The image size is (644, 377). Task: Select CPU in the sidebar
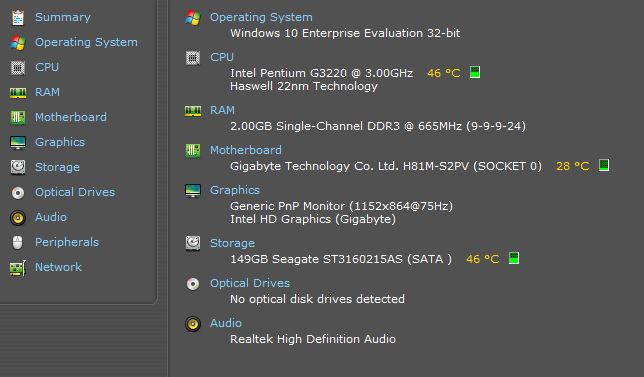[47, 67]
